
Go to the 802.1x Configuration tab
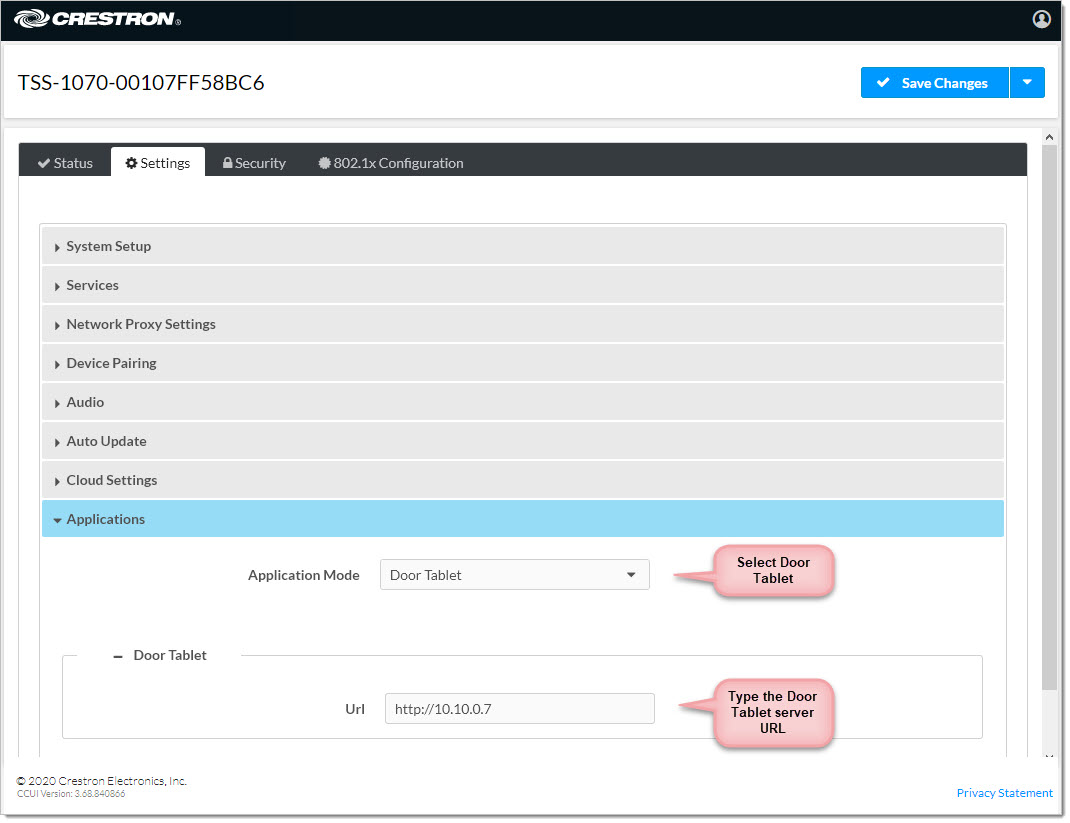pyautogui.click(x=391, y=163)
